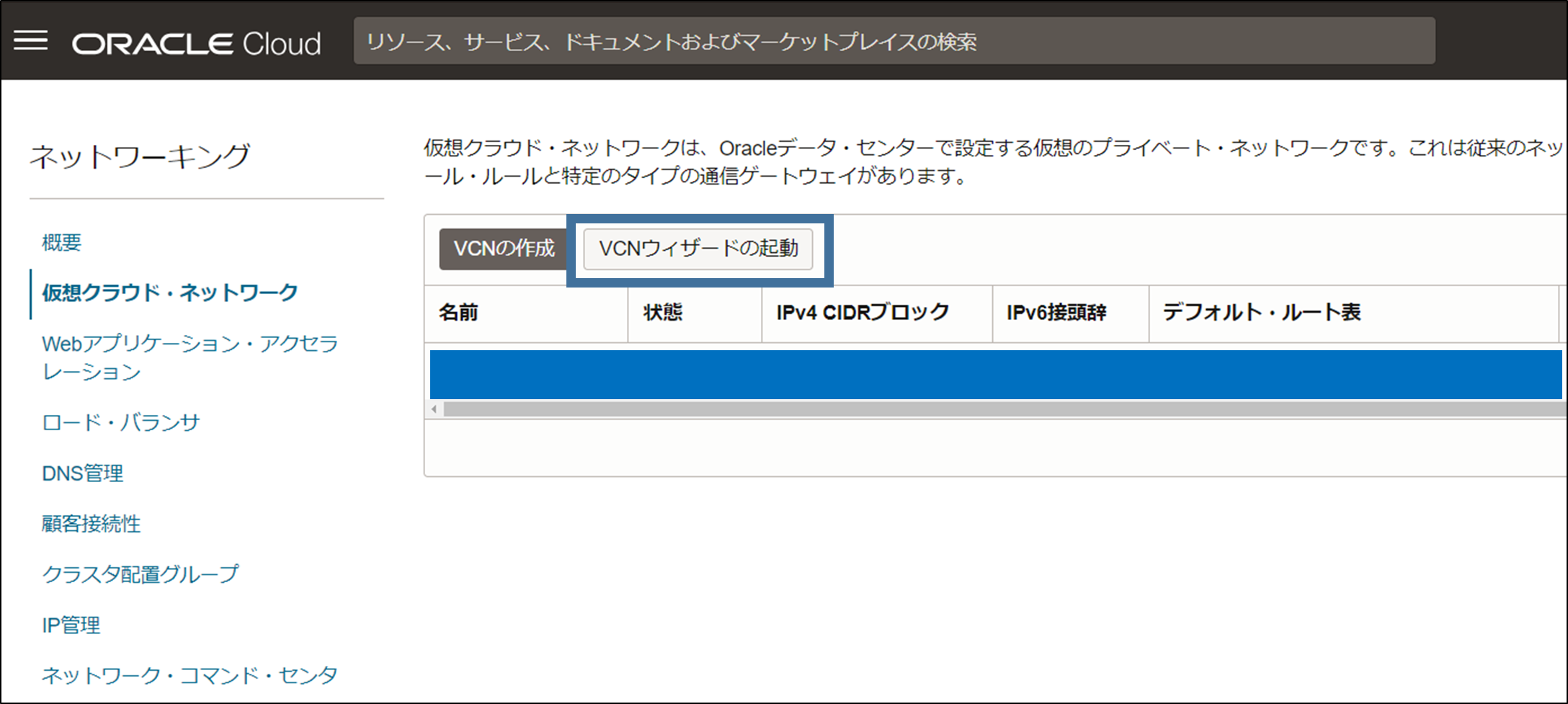Open クラスタ配置グループ link
The image size is (1568, 704).
click(x=140, y=574)
